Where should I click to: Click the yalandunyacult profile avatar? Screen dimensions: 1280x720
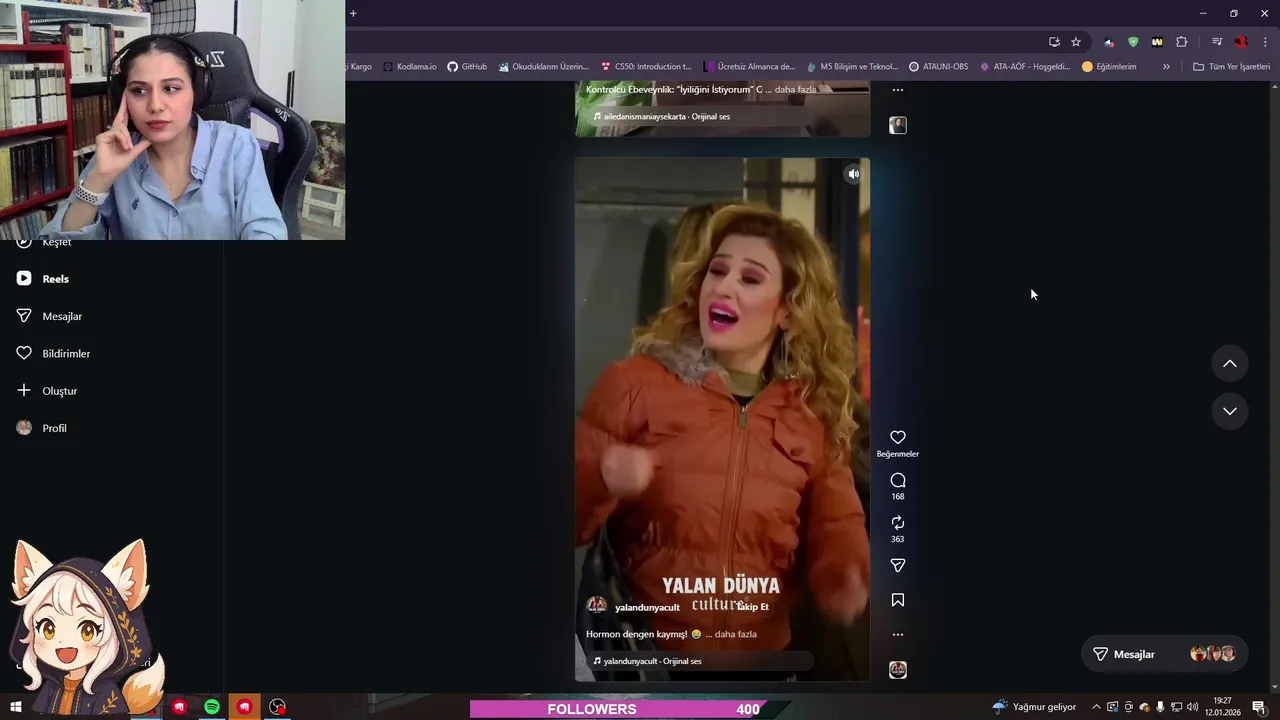597,605
